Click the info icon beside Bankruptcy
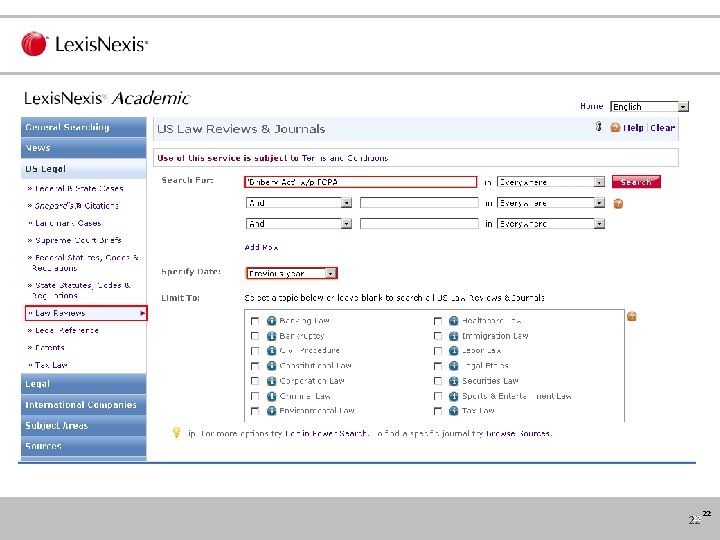The image size is (720, 540). pos(271,336)
